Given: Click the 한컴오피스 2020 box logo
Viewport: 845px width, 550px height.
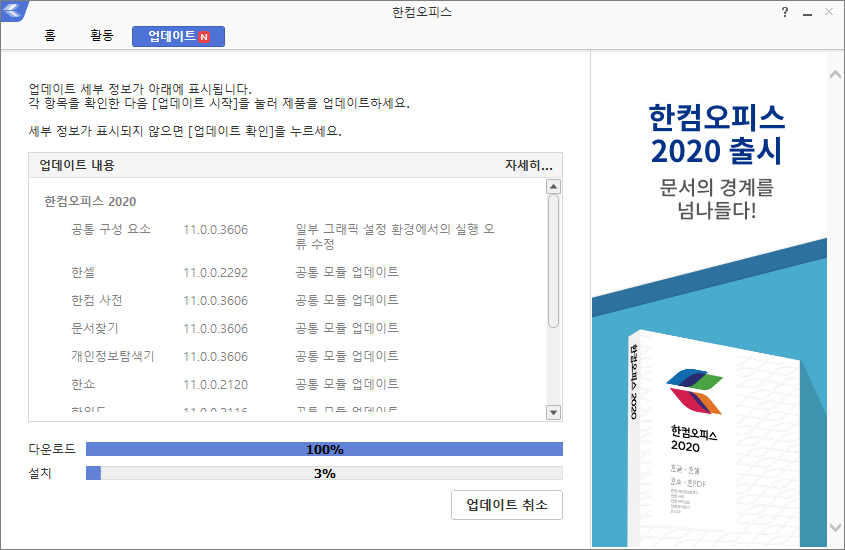Looking at the screenshot, I should [695, 391].
